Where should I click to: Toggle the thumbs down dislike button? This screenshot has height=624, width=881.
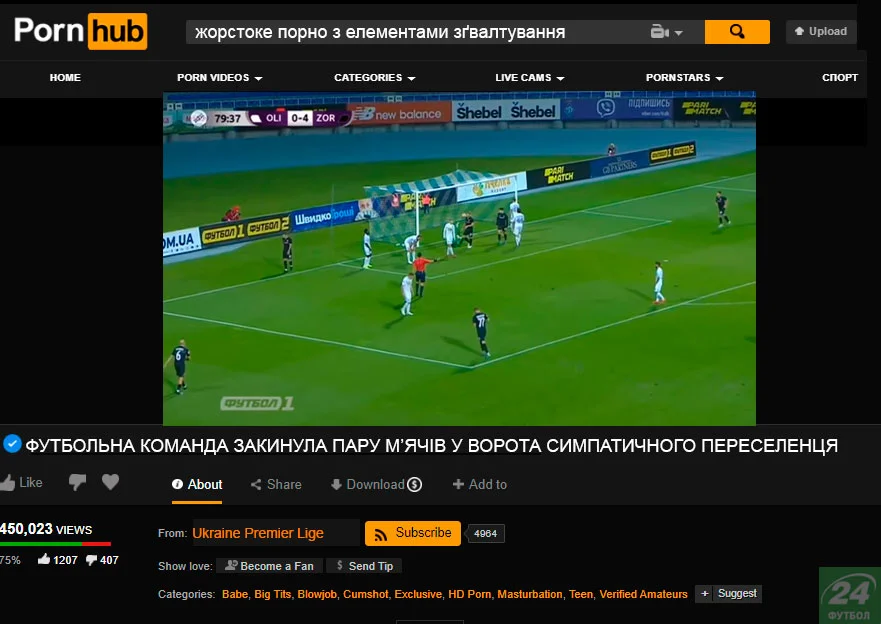pyautogui.click(x=77, y=483)
